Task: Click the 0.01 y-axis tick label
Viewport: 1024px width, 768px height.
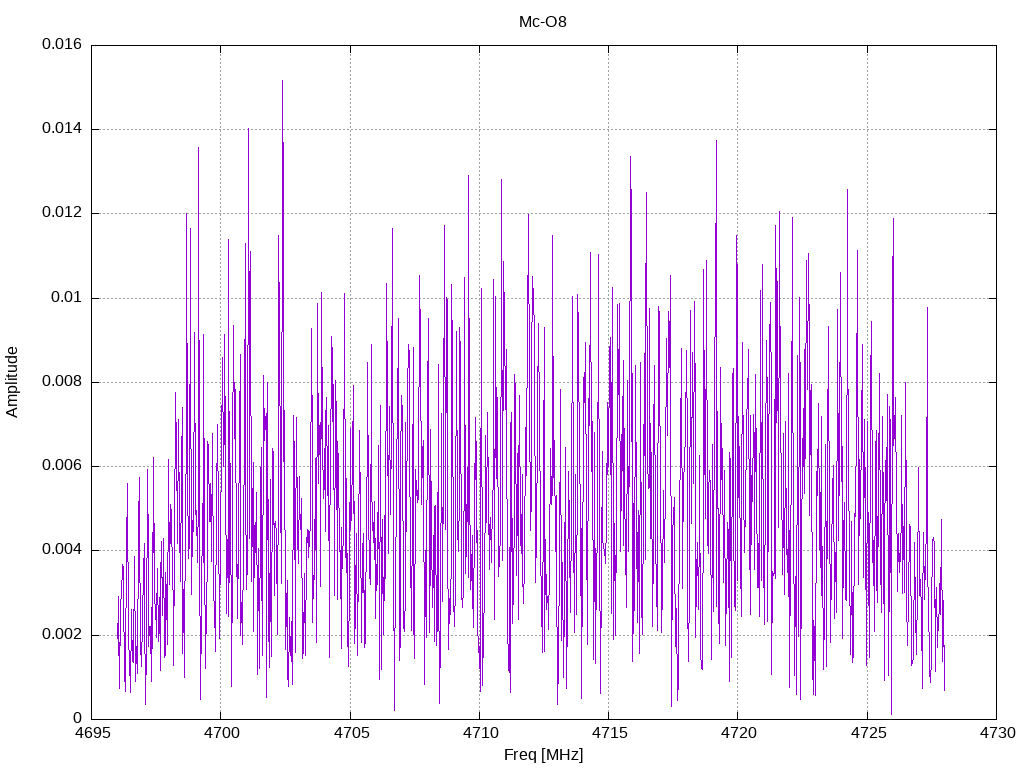Action: pyautogui.click(x=67, y=298)
